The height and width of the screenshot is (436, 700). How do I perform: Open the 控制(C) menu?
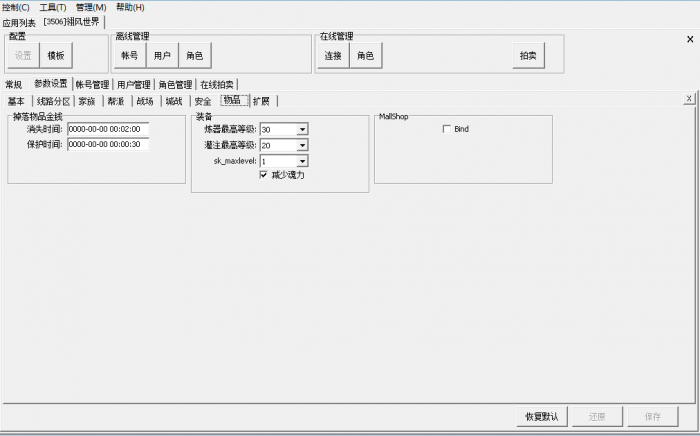17,7
